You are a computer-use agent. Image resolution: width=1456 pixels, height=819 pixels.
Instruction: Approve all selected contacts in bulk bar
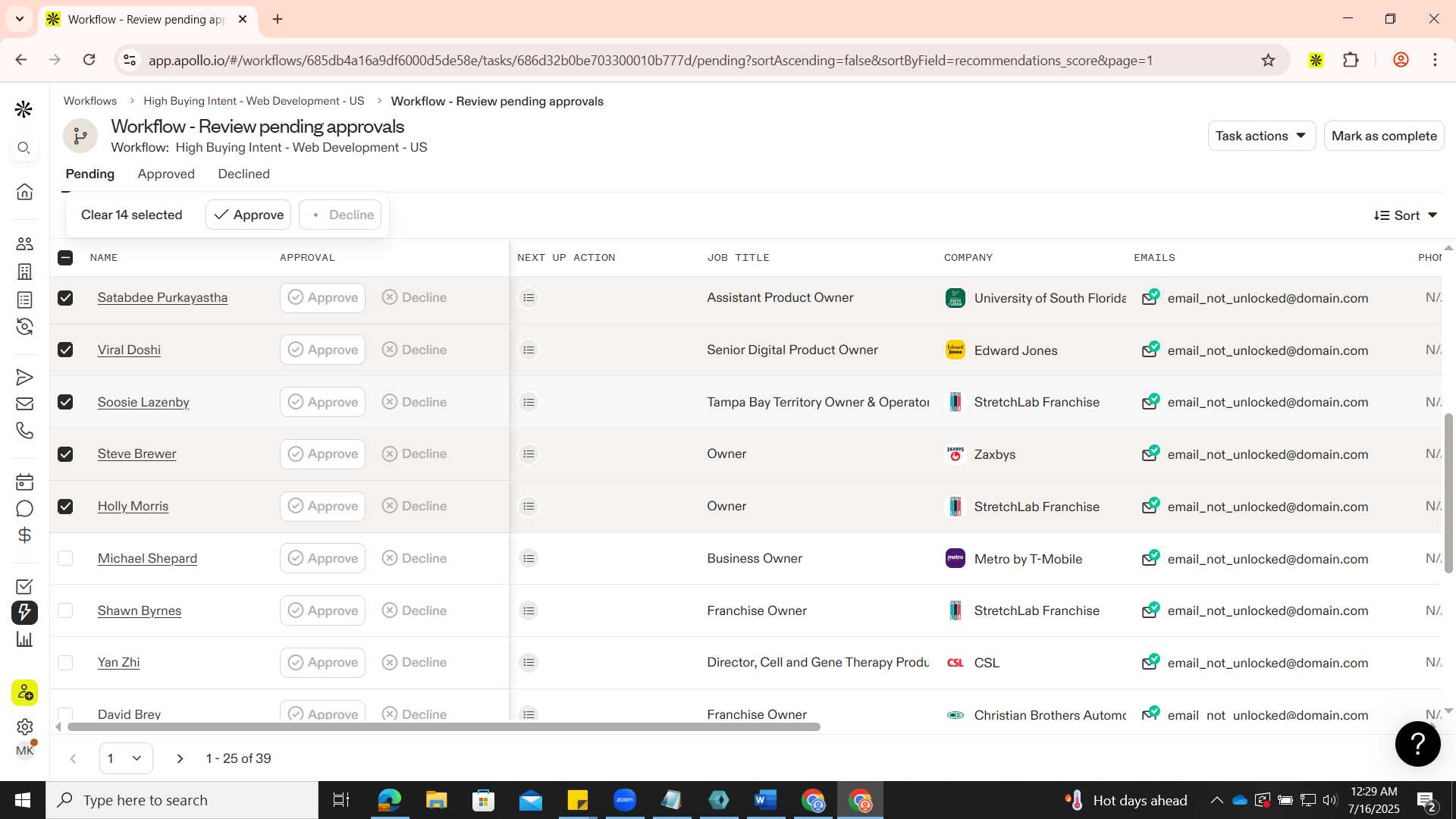248,215
